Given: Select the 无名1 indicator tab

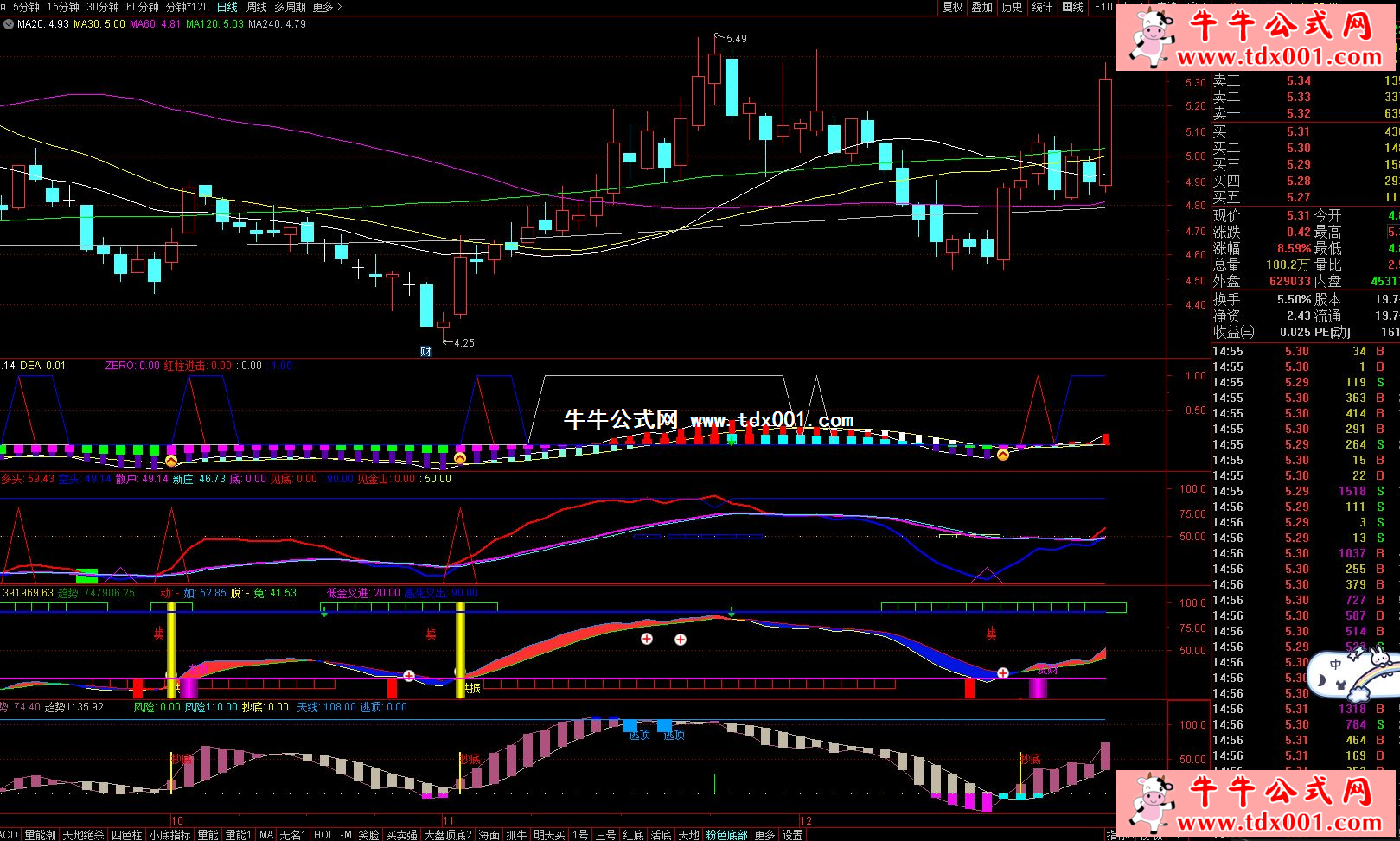Looking at the screenshot, I should coord(293,835).
